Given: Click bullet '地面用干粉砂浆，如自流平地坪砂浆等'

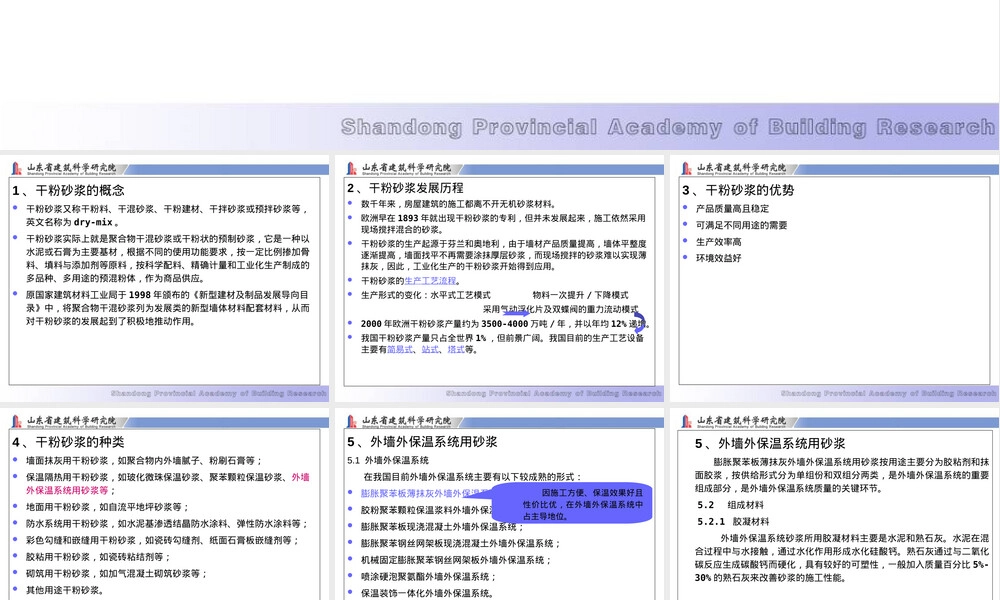Looking at the screenshot, I should [x=107, y=507].
